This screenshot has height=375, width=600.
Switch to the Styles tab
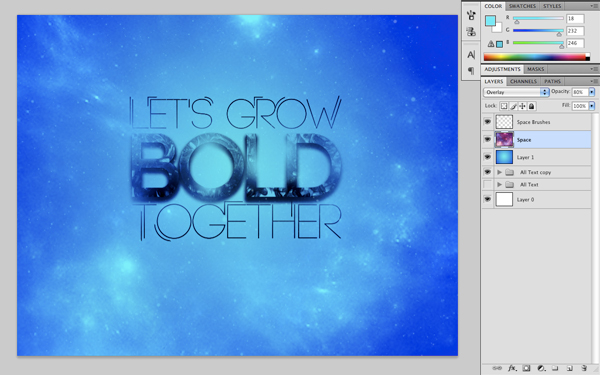[552, 6]
